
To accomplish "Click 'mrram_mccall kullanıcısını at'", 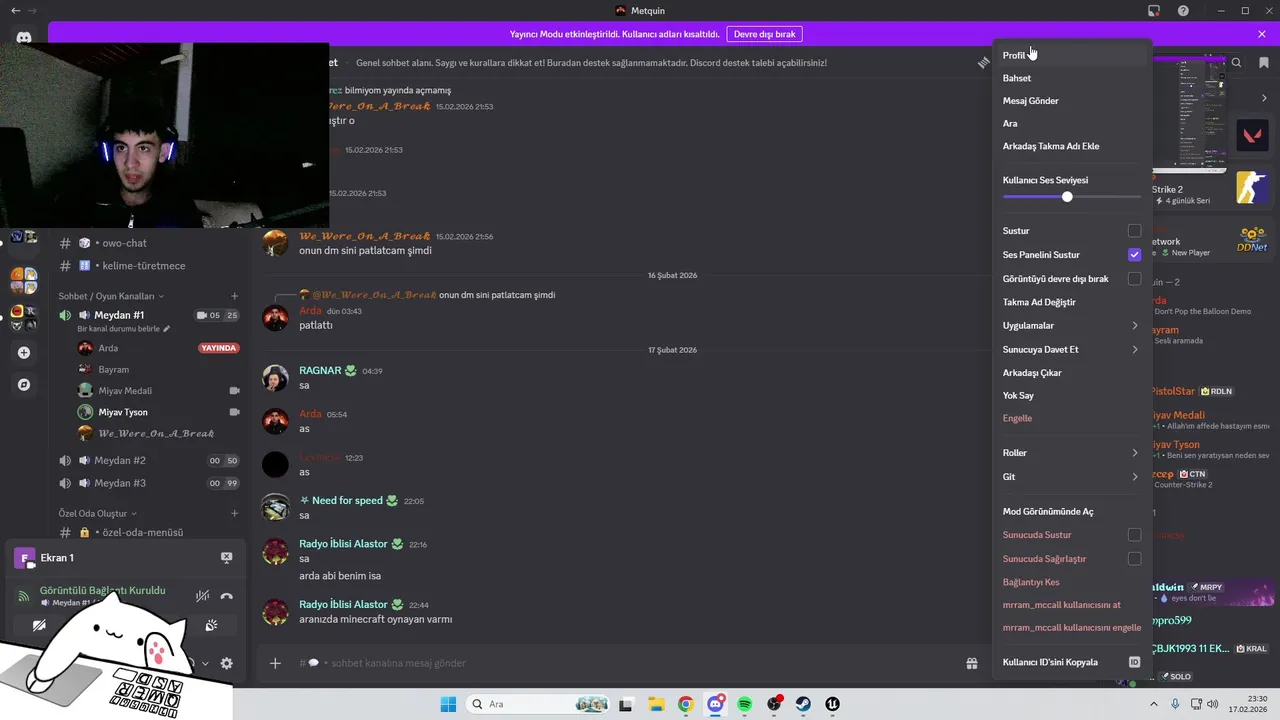I will coord(1072,605).
